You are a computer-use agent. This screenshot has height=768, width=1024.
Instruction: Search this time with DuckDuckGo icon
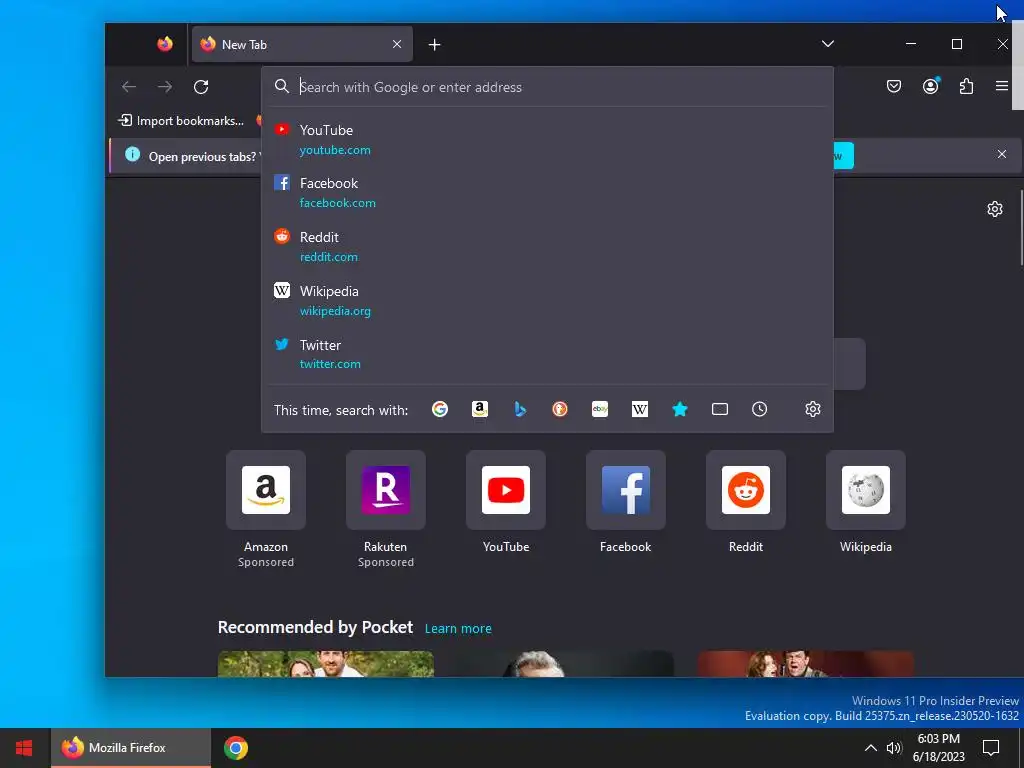coord(560,409)
